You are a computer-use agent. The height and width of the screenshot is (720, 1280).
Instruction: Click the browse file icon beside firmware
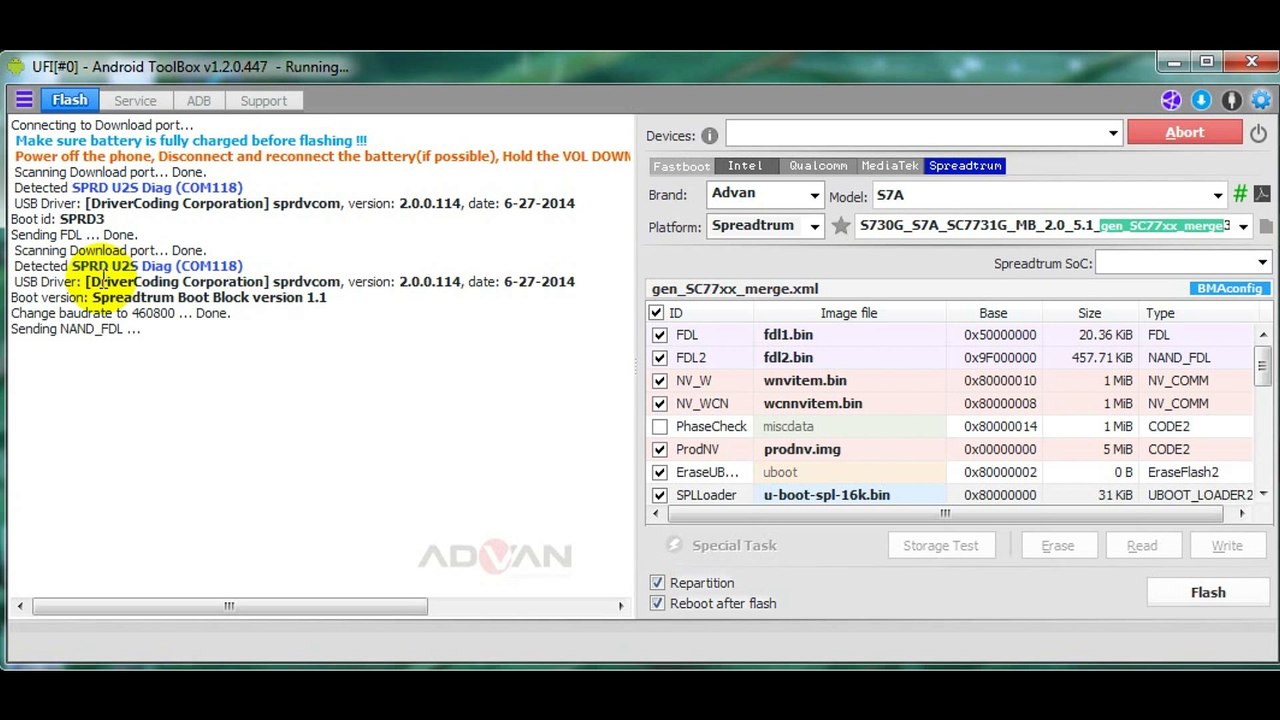coord(1266,227)
